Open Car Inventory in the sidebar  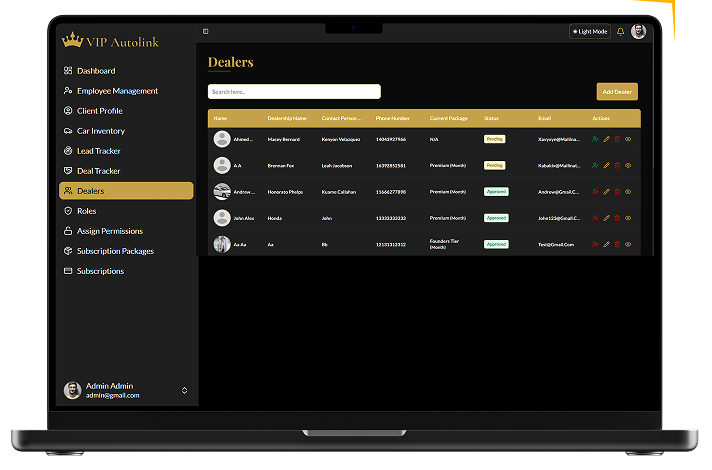tap(101, 131)
